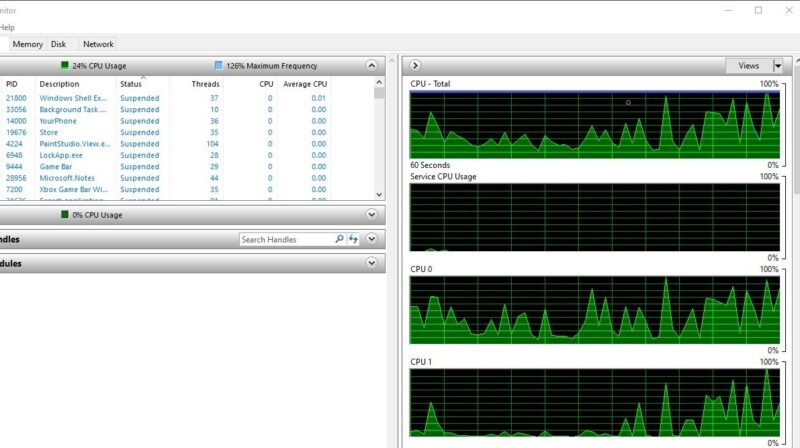Open the Disk tab

59,44
